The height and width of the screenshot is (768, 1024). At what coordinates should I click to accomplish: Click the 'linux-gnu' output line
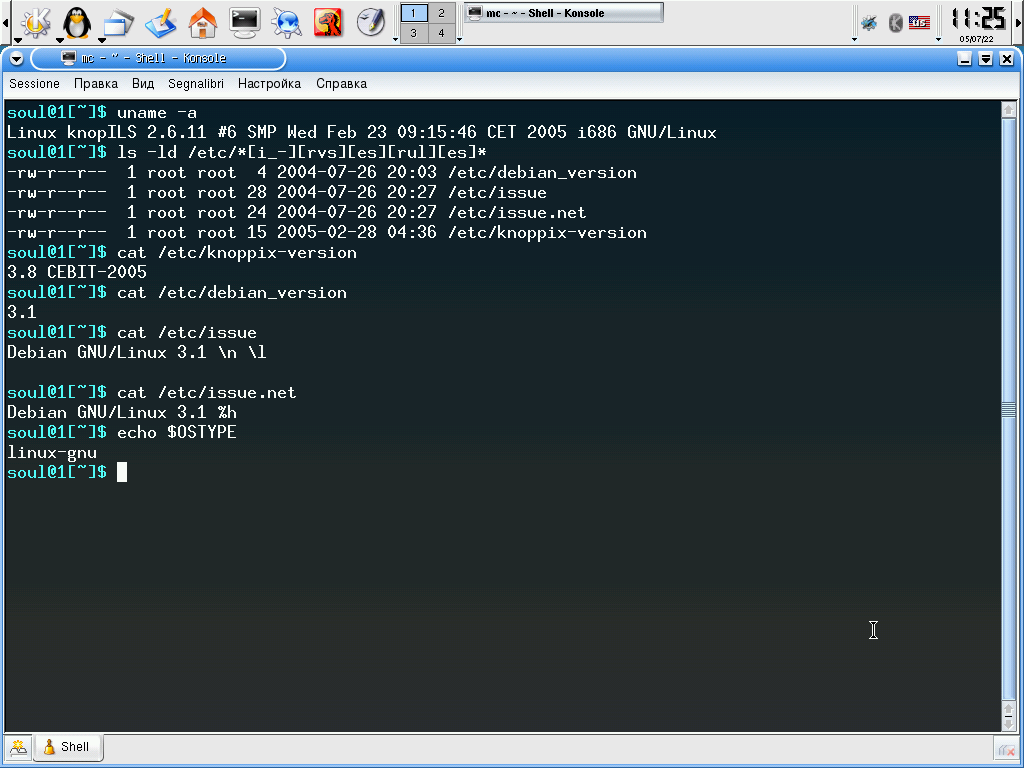(x=52, y=453)
